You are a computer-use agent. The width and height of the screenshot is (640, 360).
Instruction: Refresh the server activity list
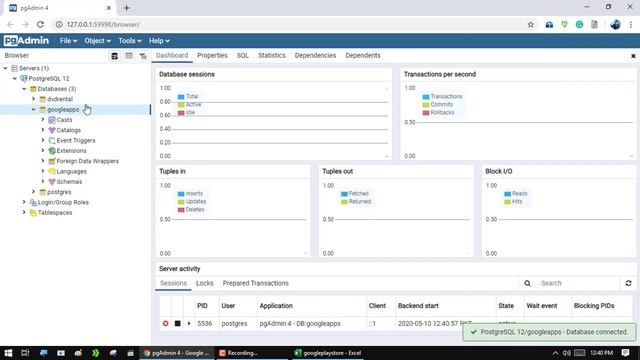(x=629, y=283)
